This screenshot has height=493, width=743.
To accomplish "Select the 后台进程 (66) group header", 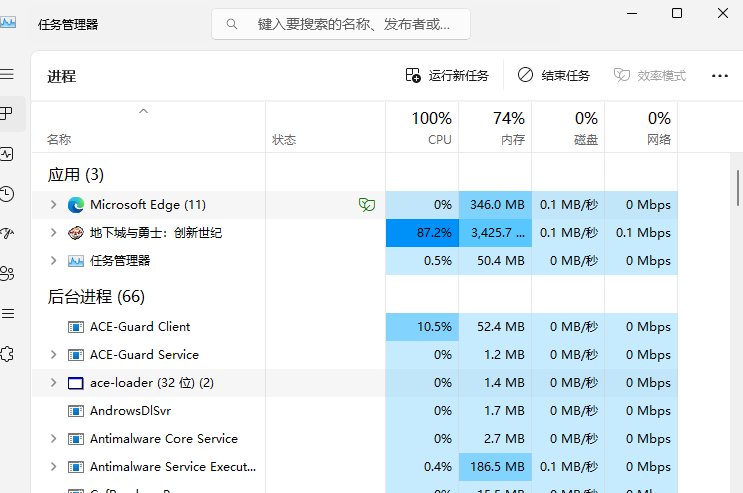I will (96, 297).
